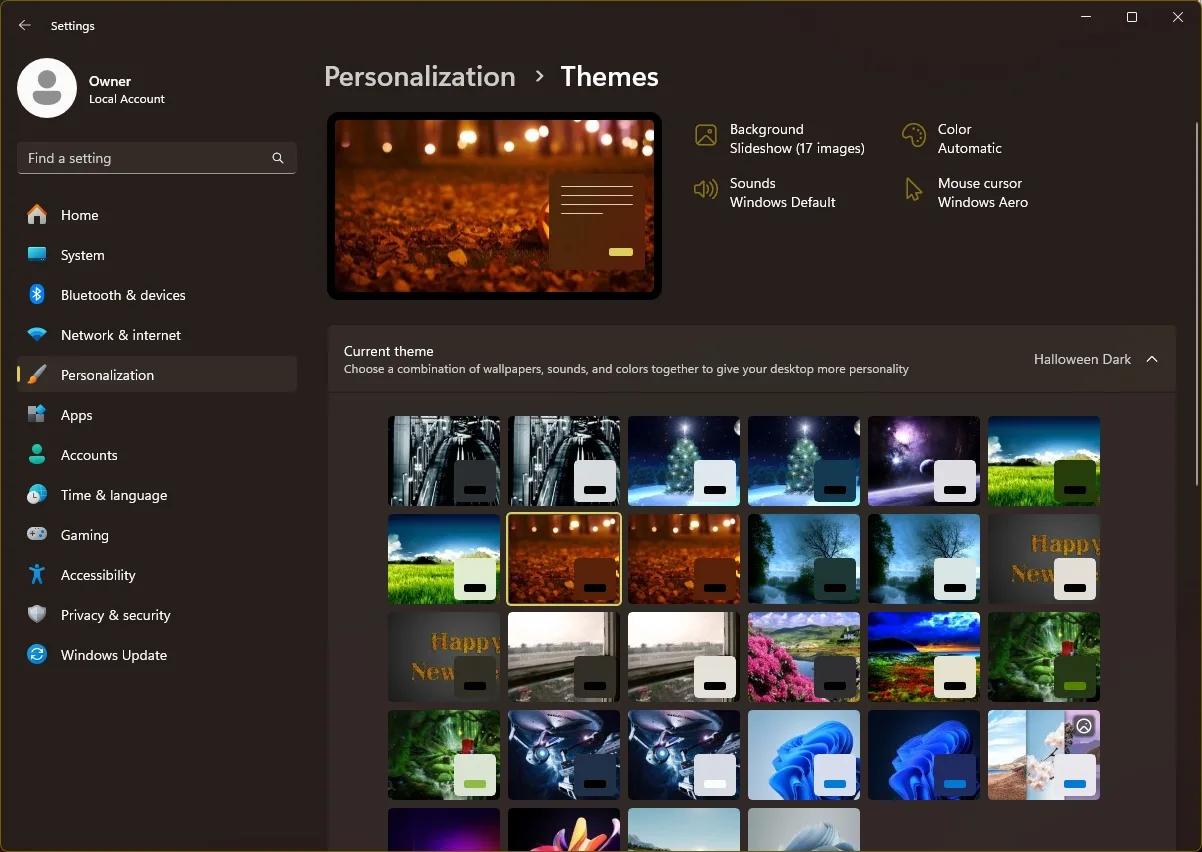The height and width of the screenshot is (852, 1202).
Task: Pick the Happy New Year theme, light swatch
Action: pyautogui.click(x=1044, y=559)
